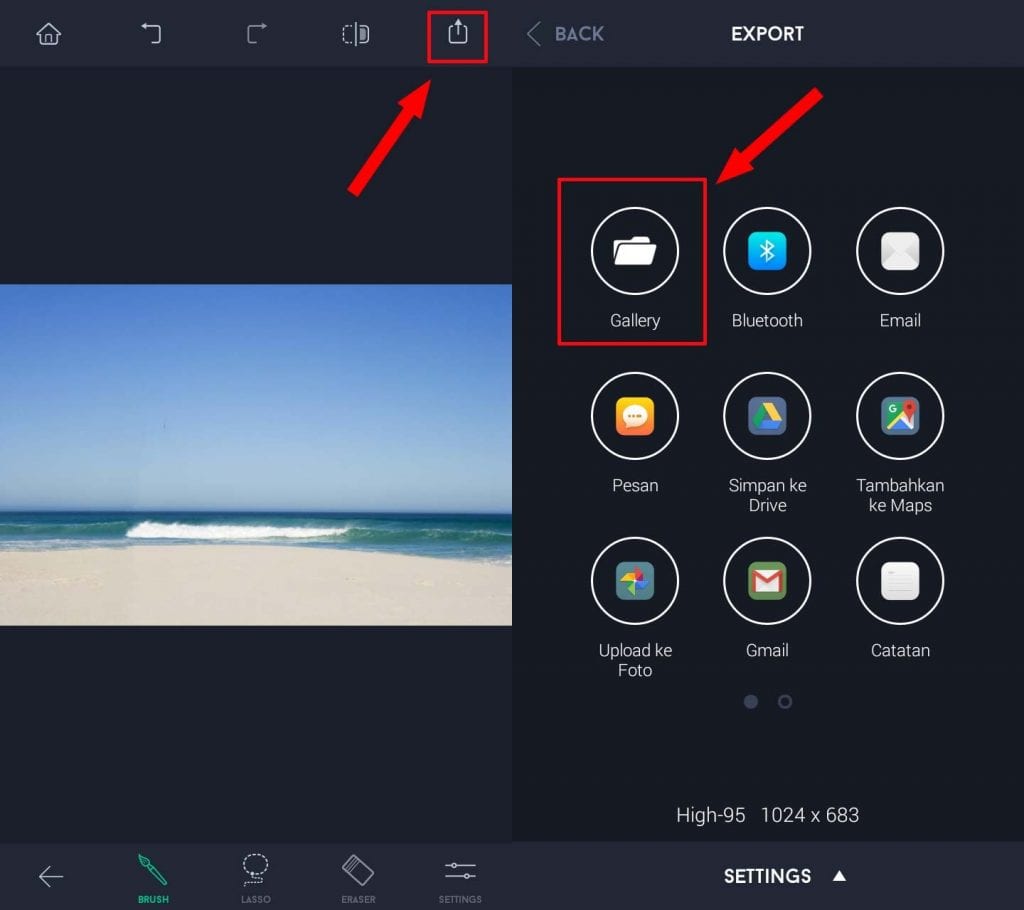Undo the last edit
The image size is (1024, 910).
pyautogui.click(x=152, y=33)
